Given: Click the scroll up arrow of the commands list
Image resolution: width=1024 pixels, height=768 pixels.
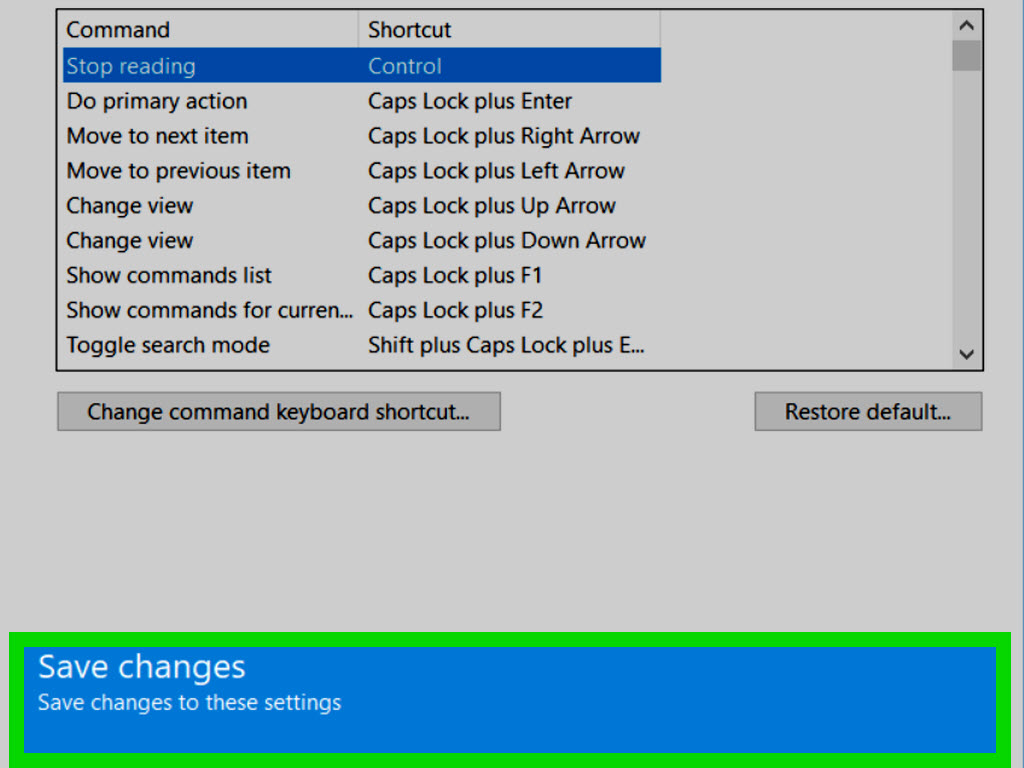Looking at the screenshot, I should pos(967,25).
